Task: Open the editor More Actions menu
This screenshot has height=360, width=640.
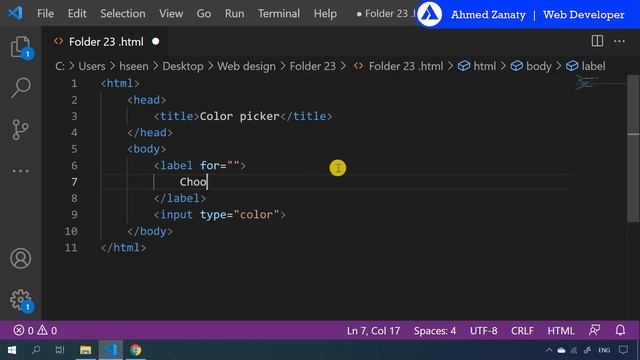Action: 619,41
